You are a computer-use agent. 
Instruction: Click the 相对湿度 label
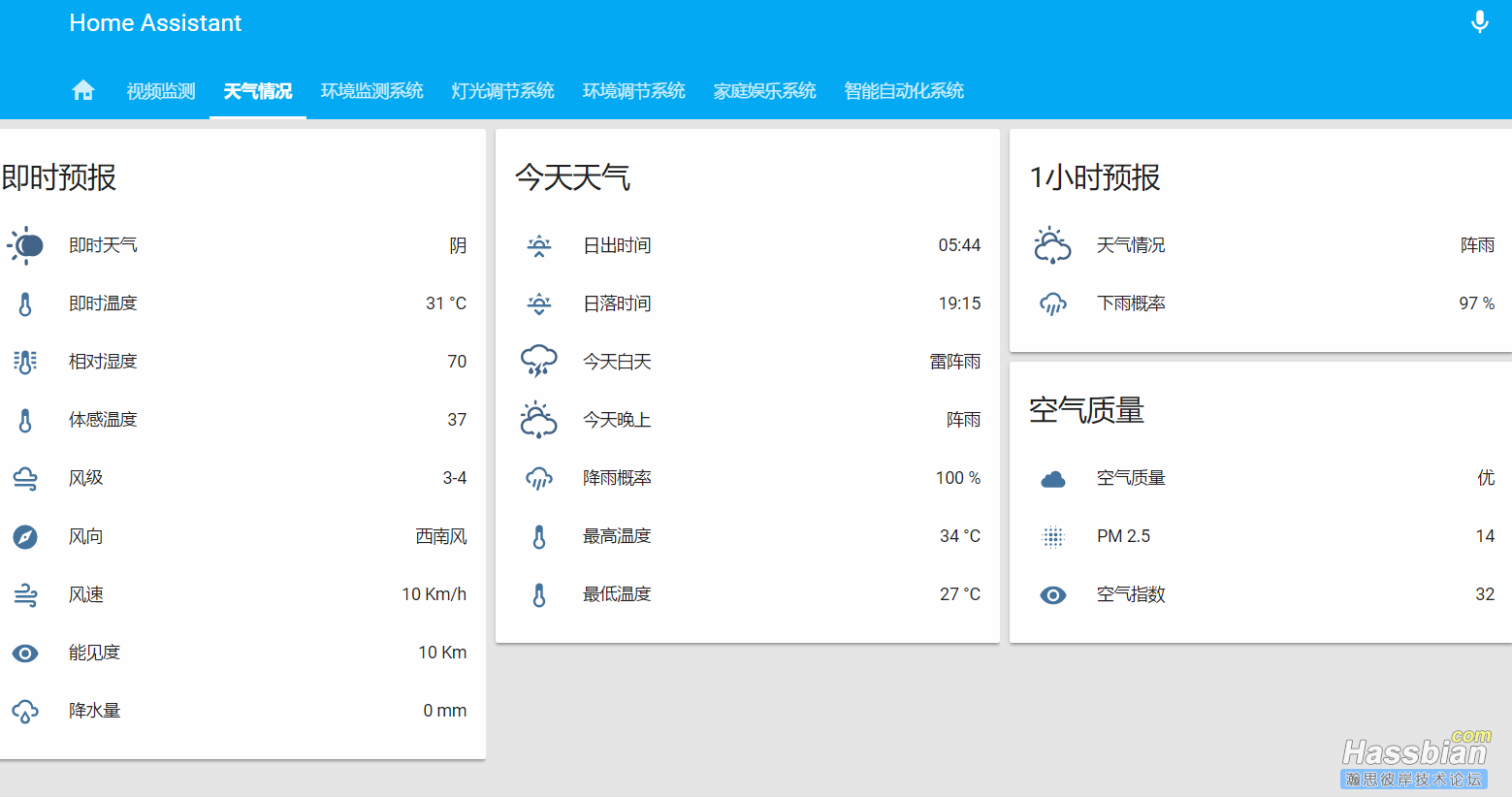pyautogui.click(x=103, y=362)
